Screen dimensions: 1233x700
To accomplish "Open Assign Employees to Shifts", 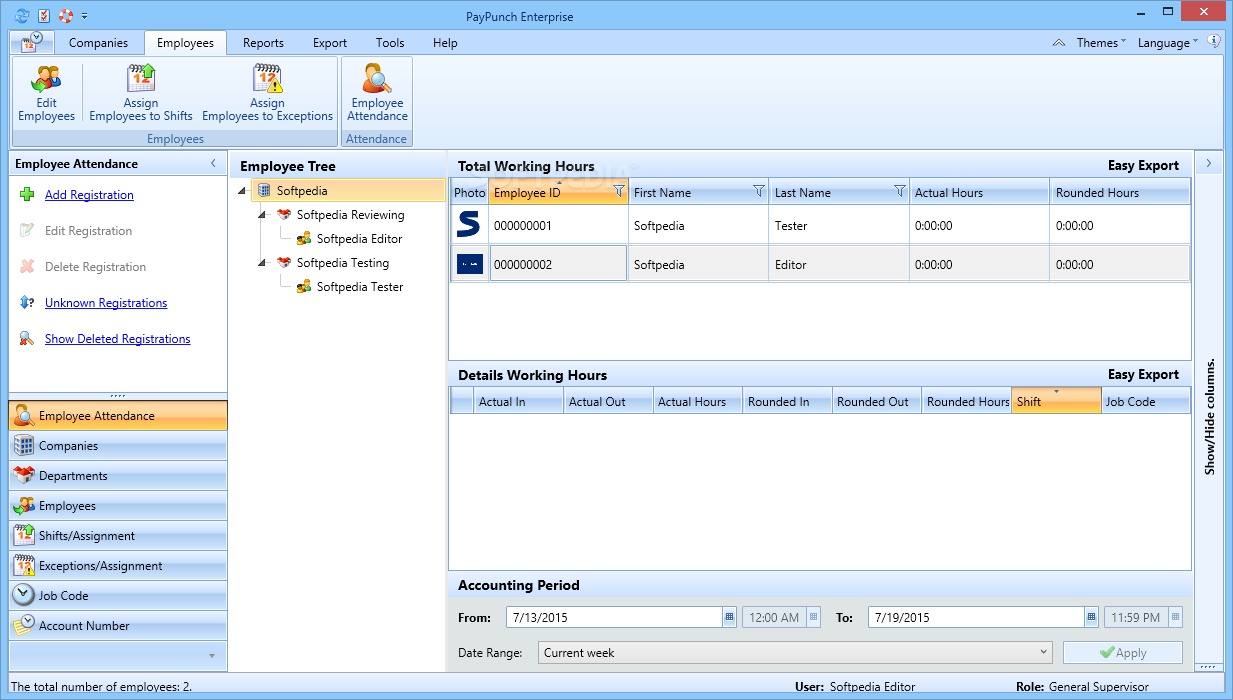I will pos(141,79).
